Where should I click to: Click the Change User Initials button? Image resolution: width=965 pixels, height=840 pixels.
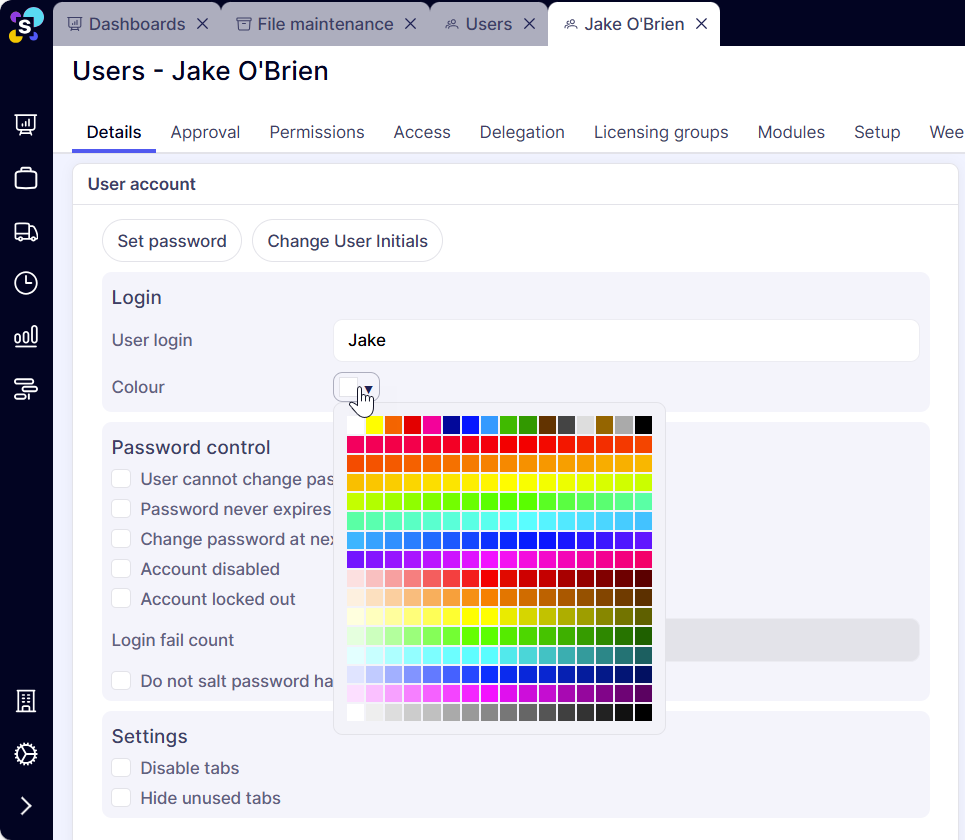(347, 241)
